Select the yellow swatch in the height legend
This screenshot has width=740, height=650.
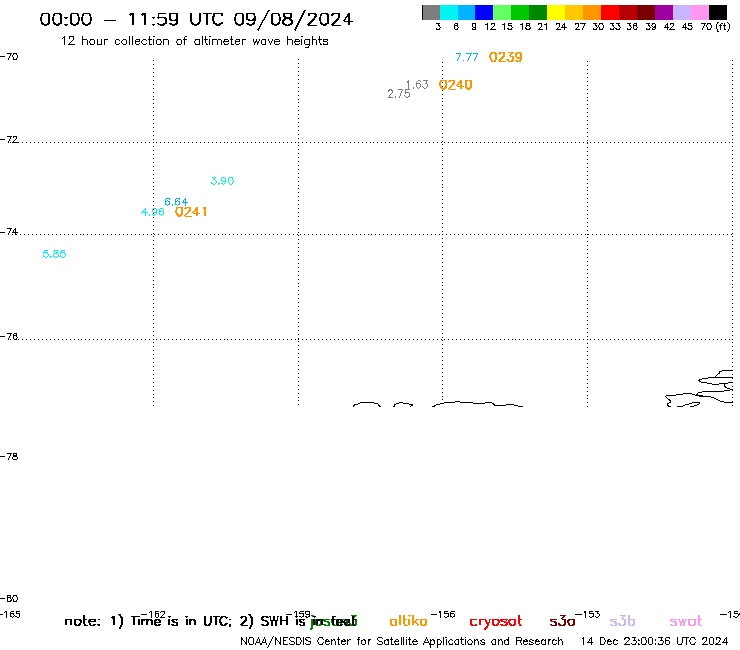(556, 12)
